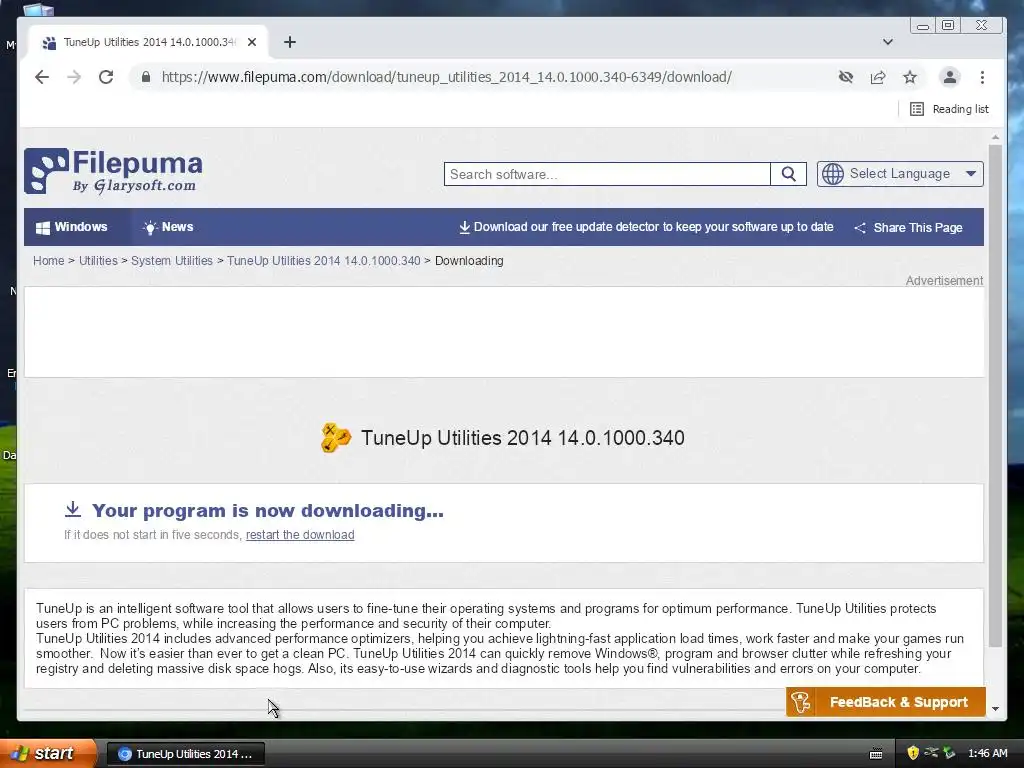1024x768 pixels.
Task: Click into the Search software field
Action: point(607,174)
